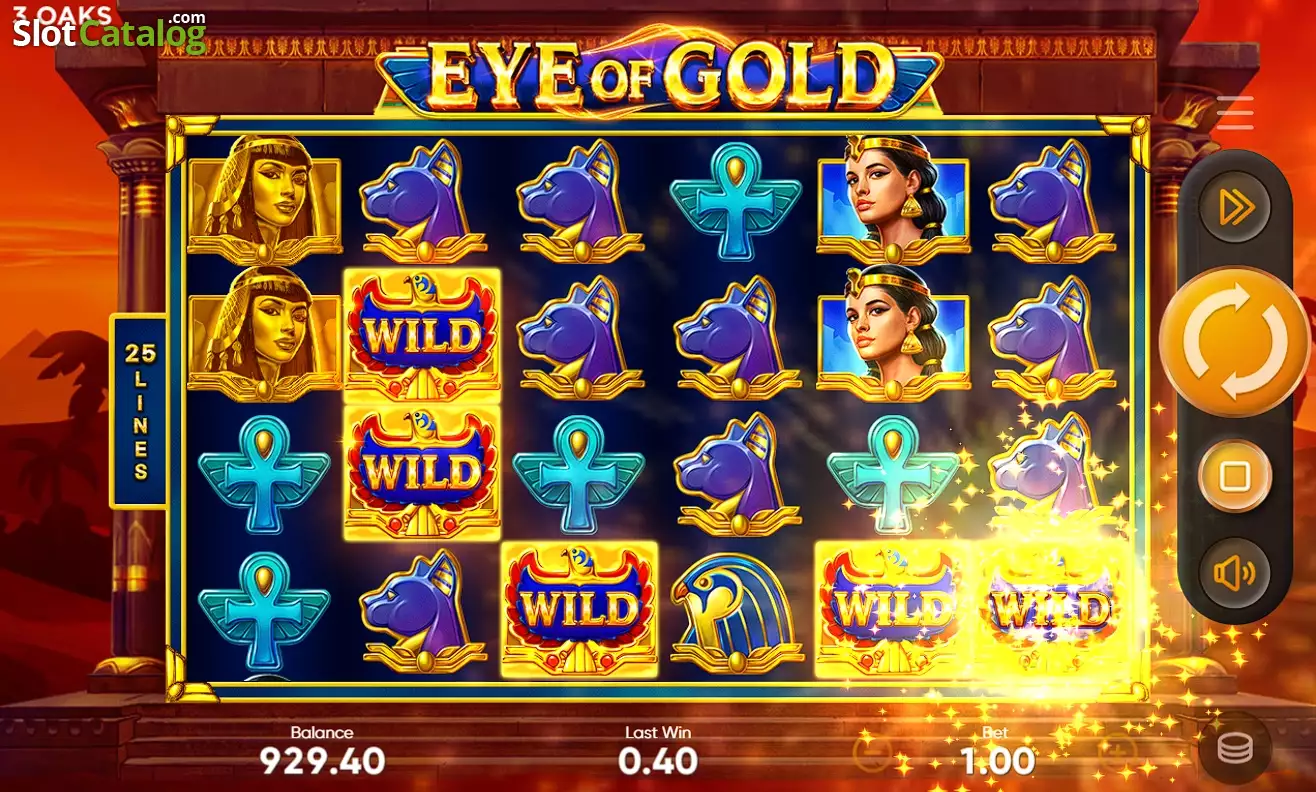
Task: Enable turbo fast-forward mode
Action: [x=1234, y=207]
